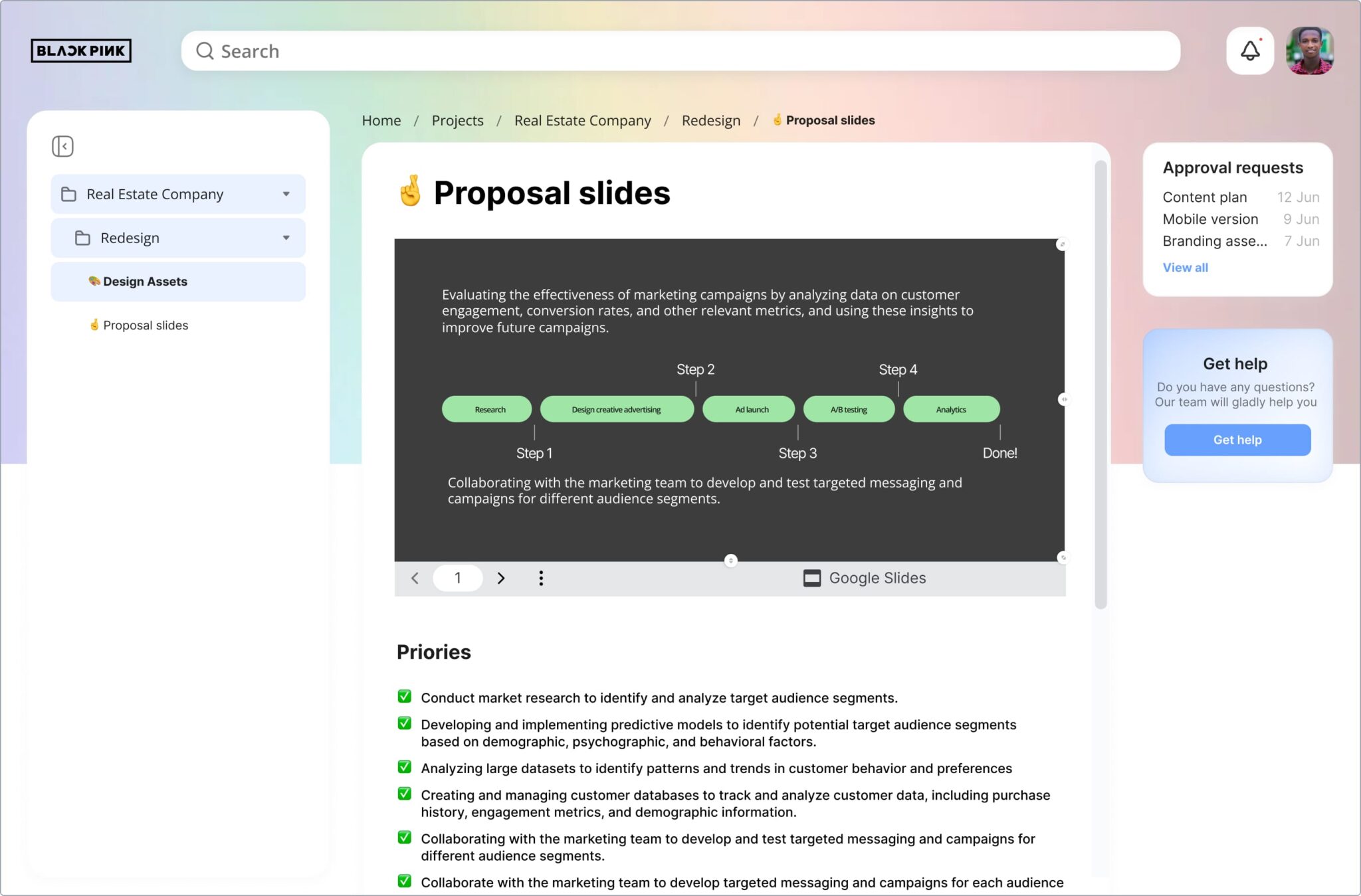Collapse the sidebar panel icon
The image size is (1361, 896).
[x=62, y=146]
